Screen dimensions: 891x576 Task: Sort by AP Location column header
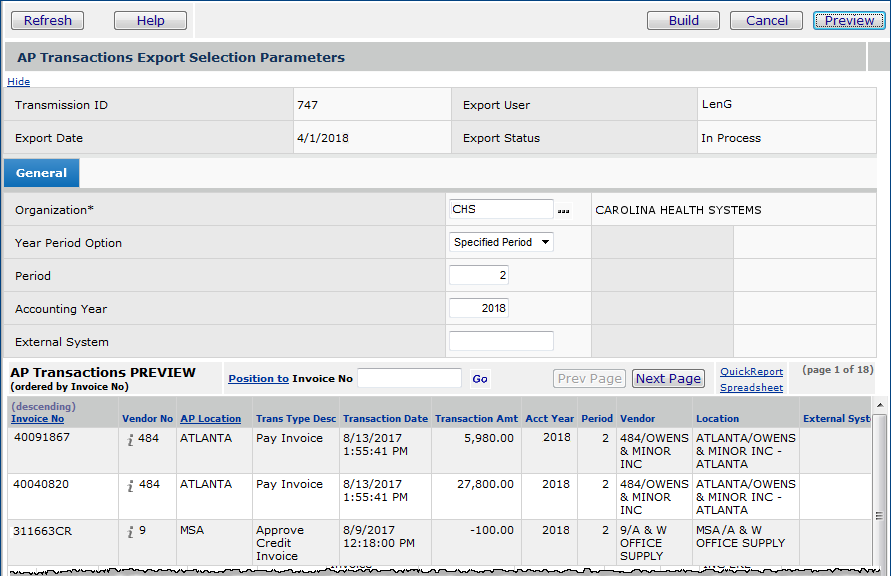210,419
